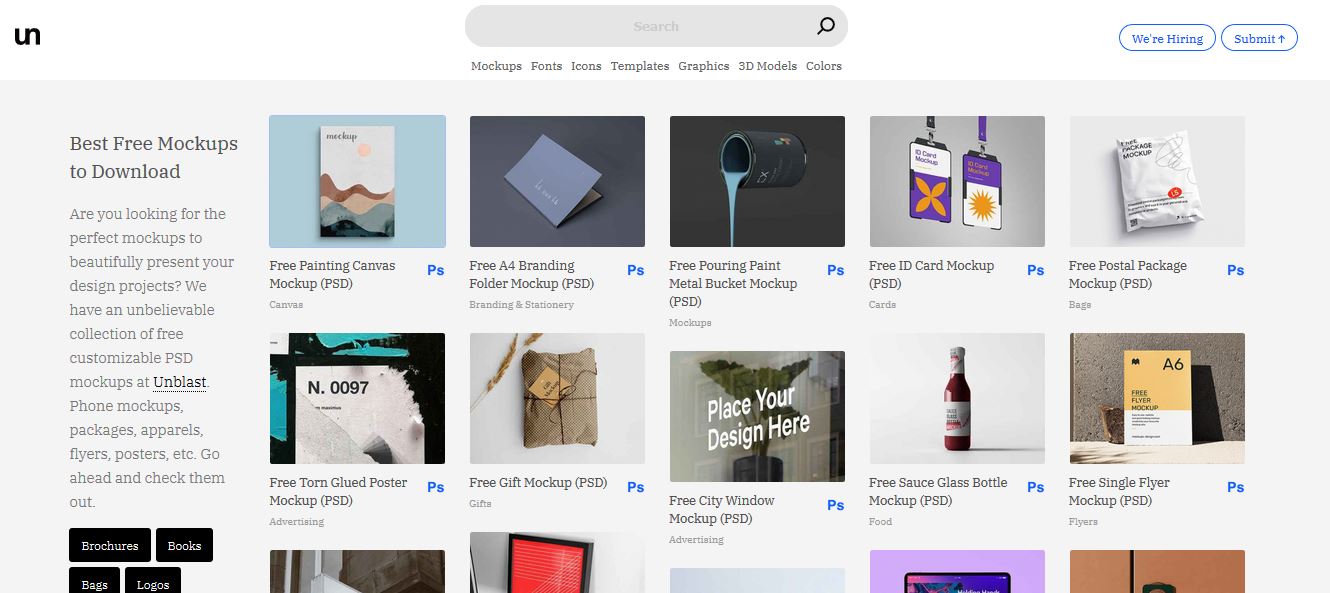The height and width of the screenshot is (593, 1330).
Task: Click the Ps icon beside Postal Package Mockup
Action: 1236,270
